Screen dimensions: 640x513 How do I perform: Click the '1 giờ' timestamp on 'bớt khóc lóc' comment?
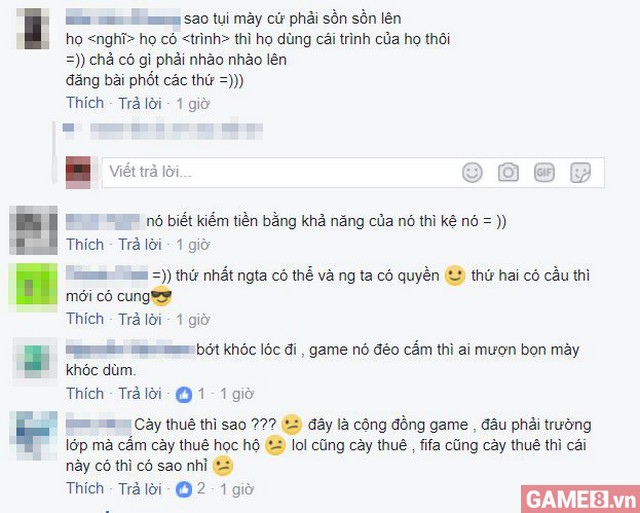[x=237, y=394]
